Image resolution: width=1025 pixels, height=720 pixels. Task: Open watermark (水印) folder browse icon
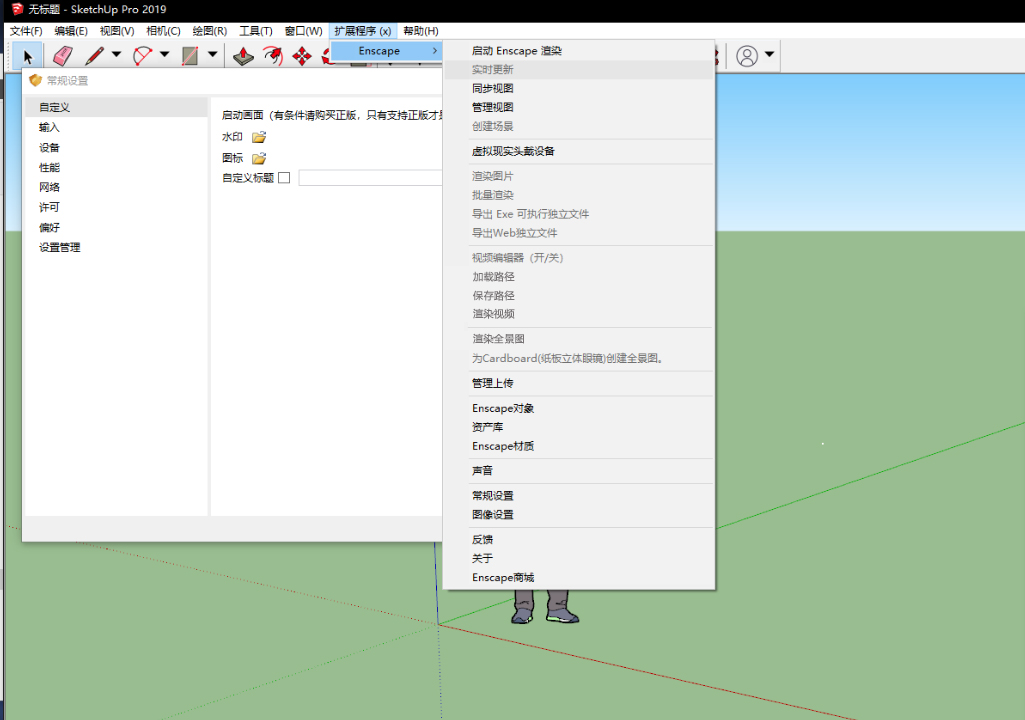coord(260,137)
